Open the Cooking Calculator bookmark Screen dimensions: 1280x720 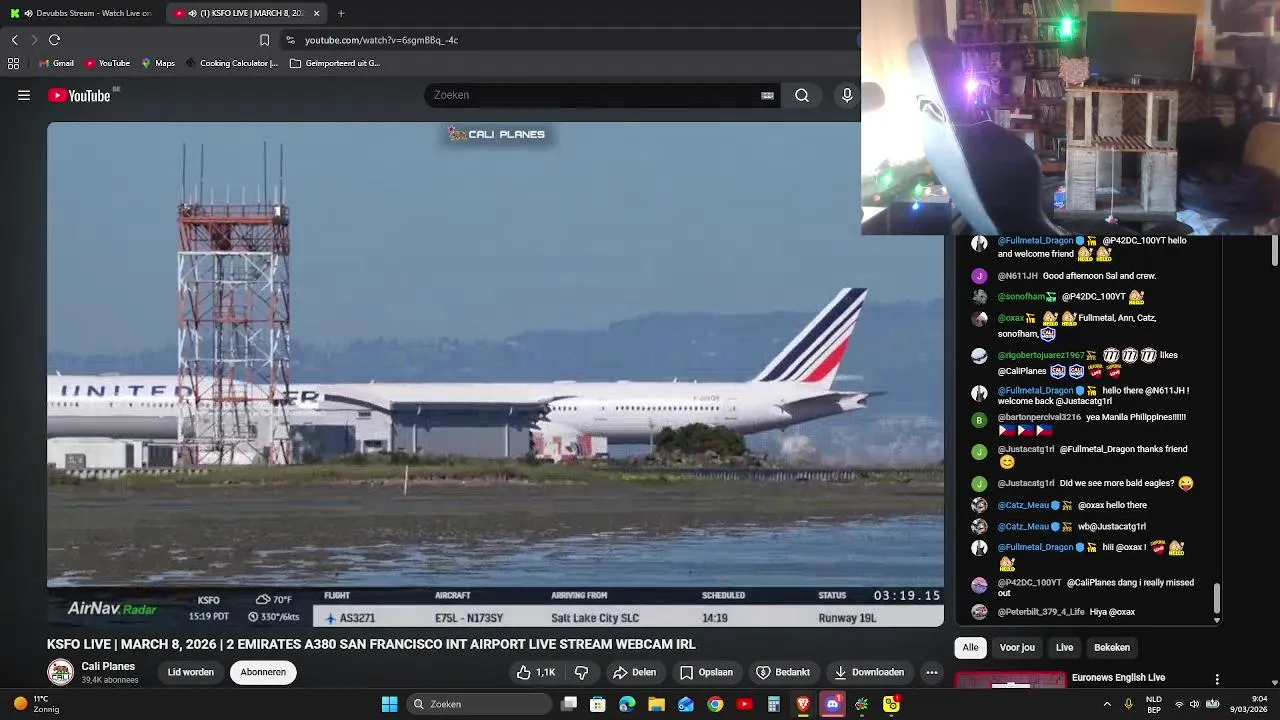(x=231, y=63)
